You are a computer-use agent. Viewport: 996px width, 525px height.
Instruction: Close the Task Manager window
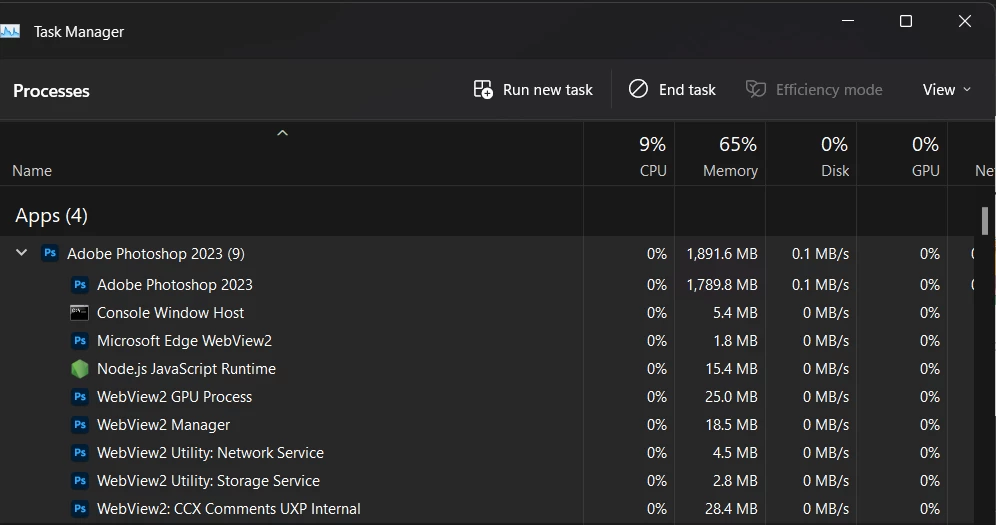965,21
